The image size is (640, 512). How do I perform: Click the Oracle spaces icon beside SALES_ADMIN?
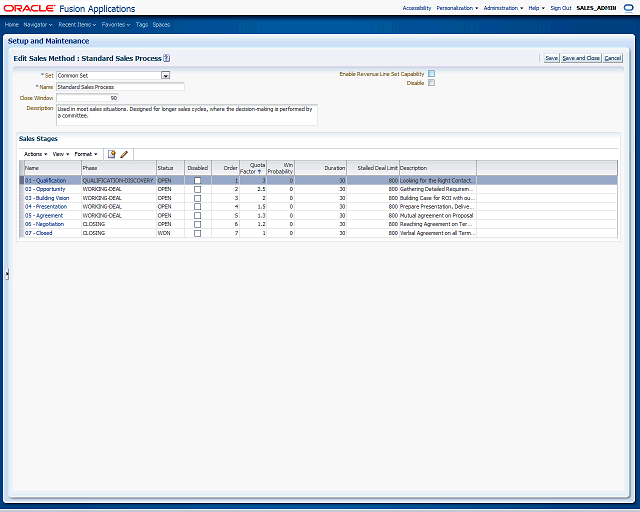click(x=629, y=8)
